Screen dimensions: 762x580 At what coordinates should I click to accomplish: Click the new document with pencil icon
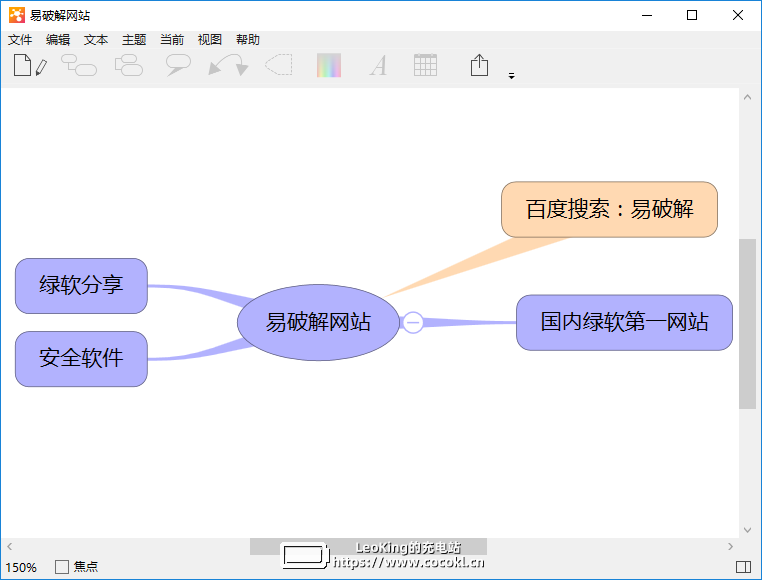coord(30,65)
